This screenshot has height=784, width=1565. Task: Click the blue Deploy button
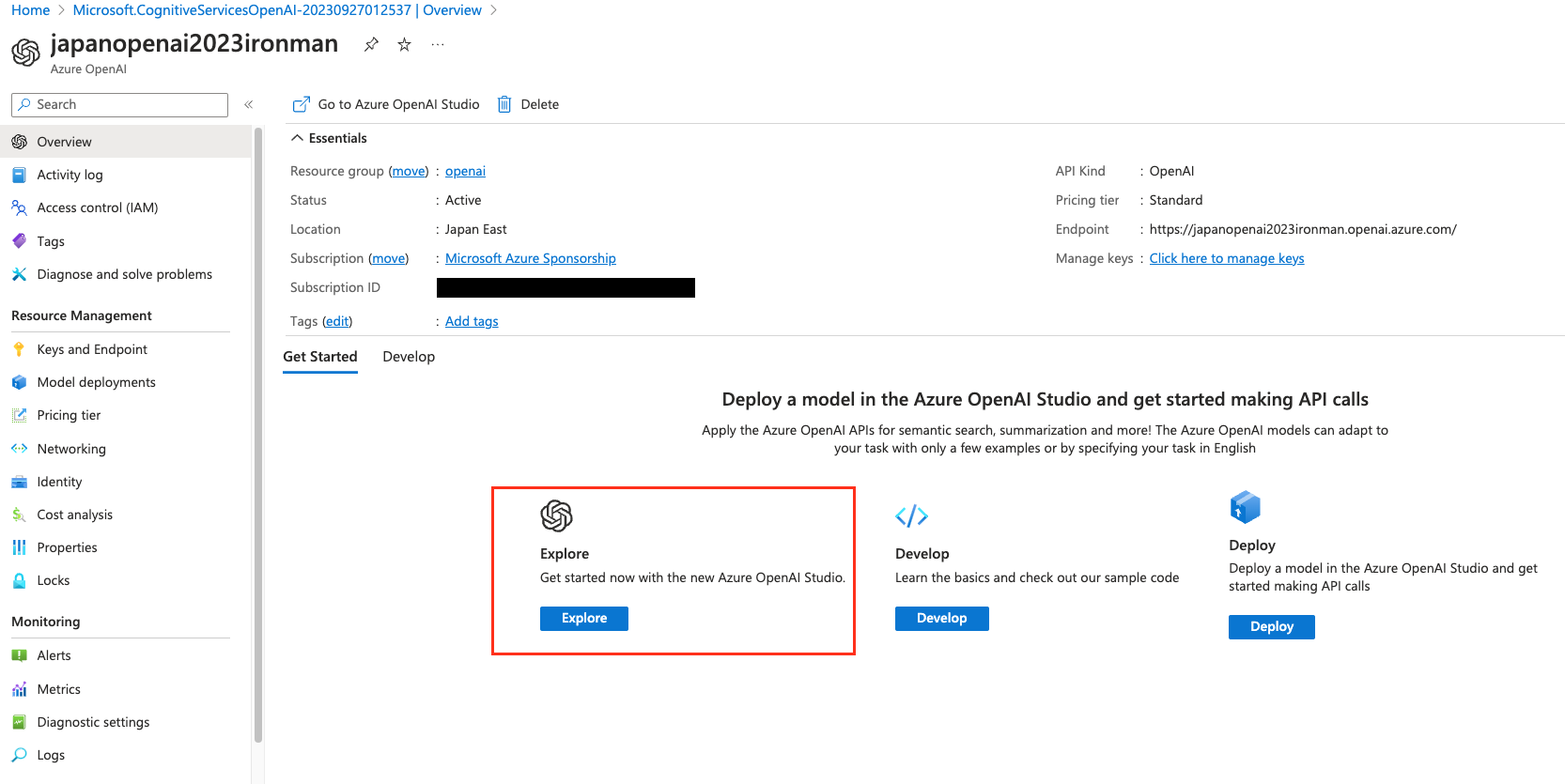pyautogui.click(x=1272, y=626)
